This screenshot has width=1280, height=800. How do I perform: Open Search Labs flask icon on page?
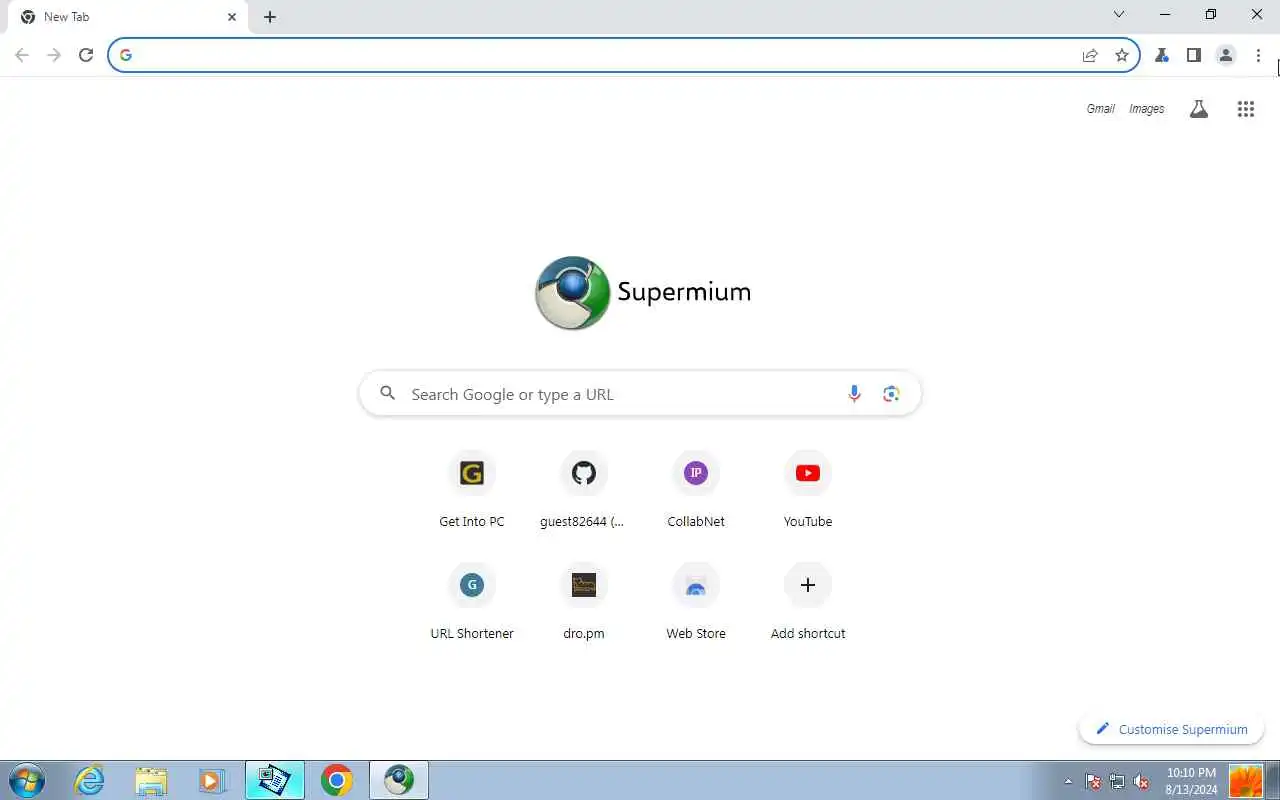pyautogui.click(x=1199, y=109)
